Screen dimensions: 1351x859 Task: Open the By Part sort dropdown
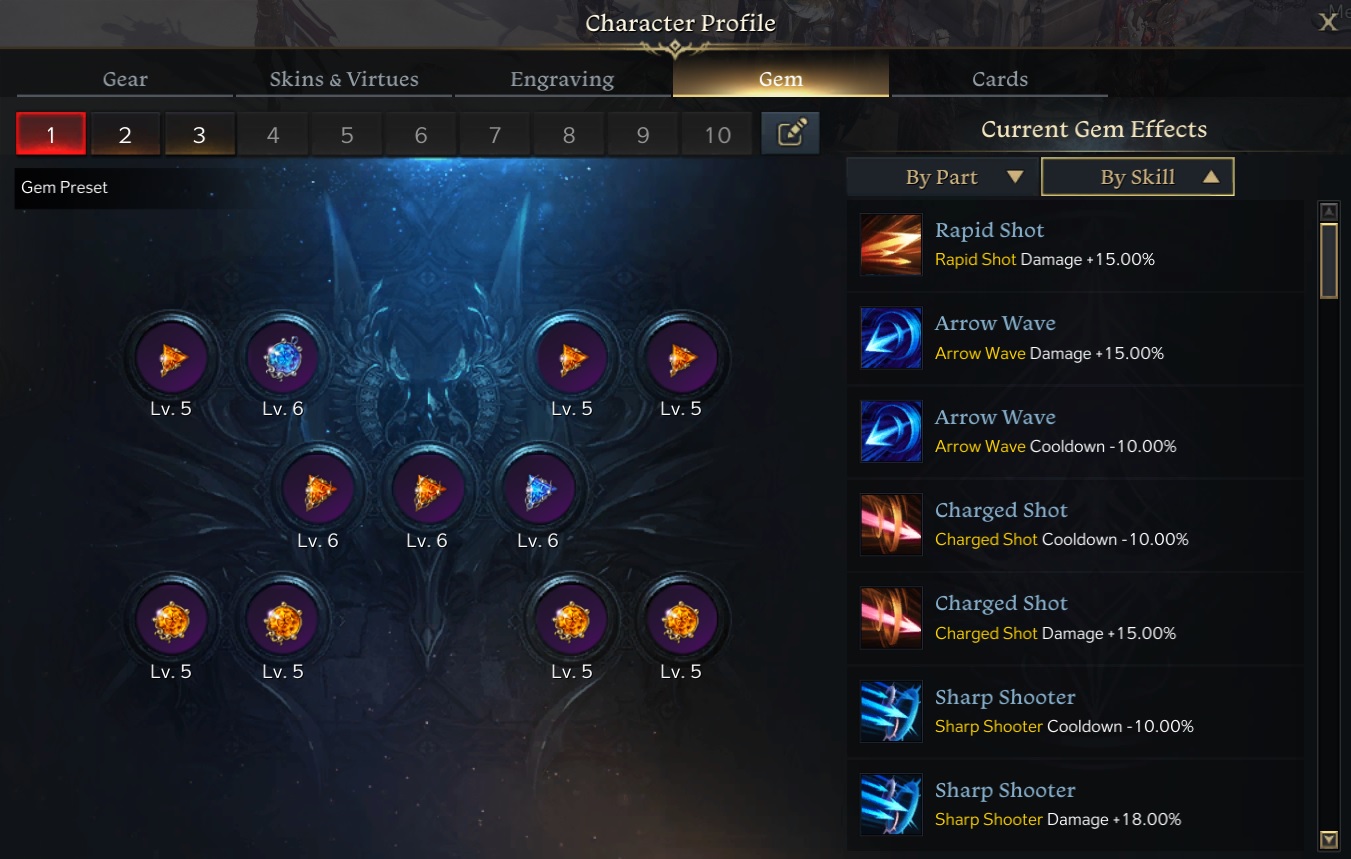(941, 177)
